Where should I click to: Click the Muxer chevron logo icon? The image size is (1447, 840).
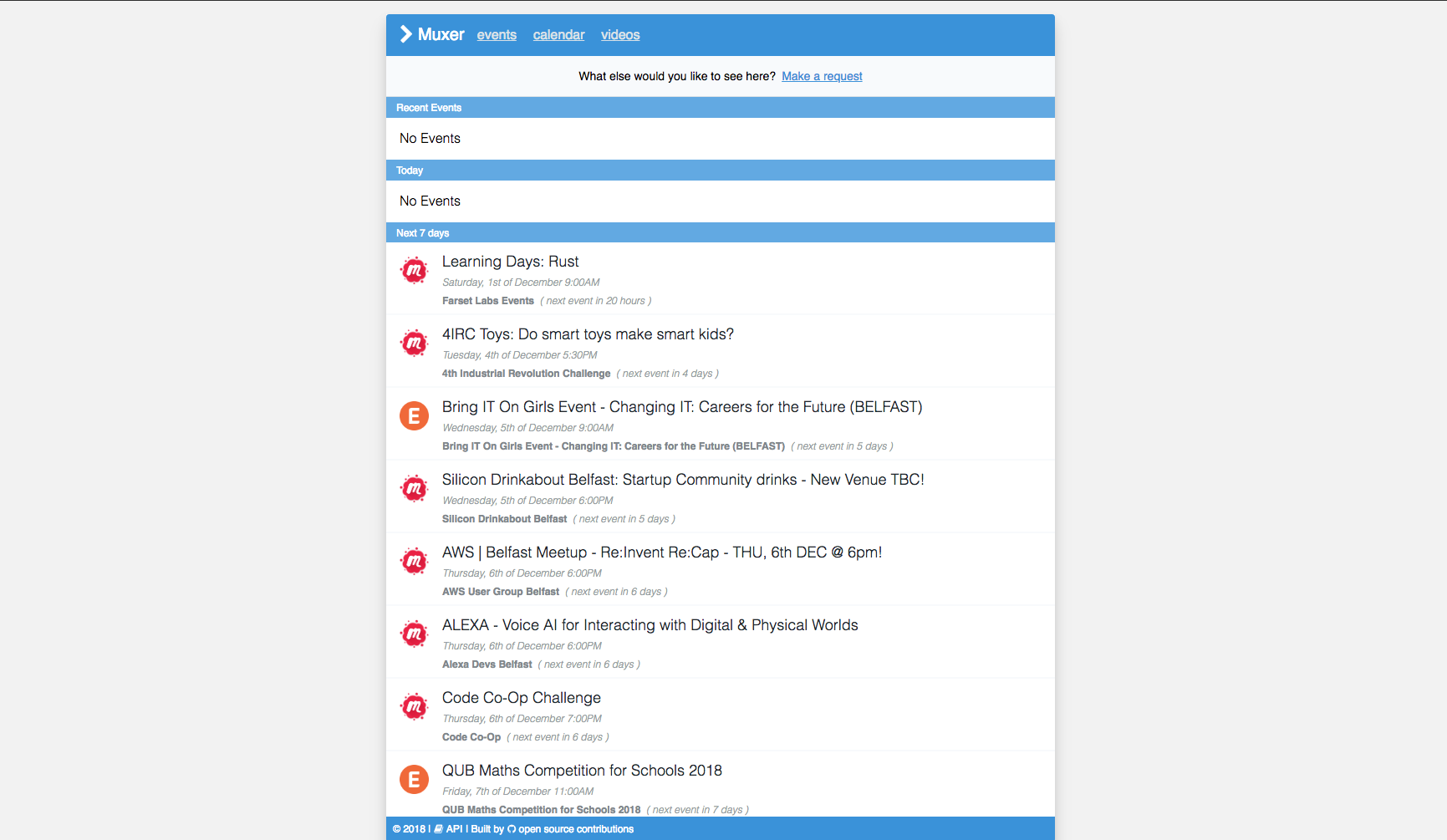tap(406, 34)
